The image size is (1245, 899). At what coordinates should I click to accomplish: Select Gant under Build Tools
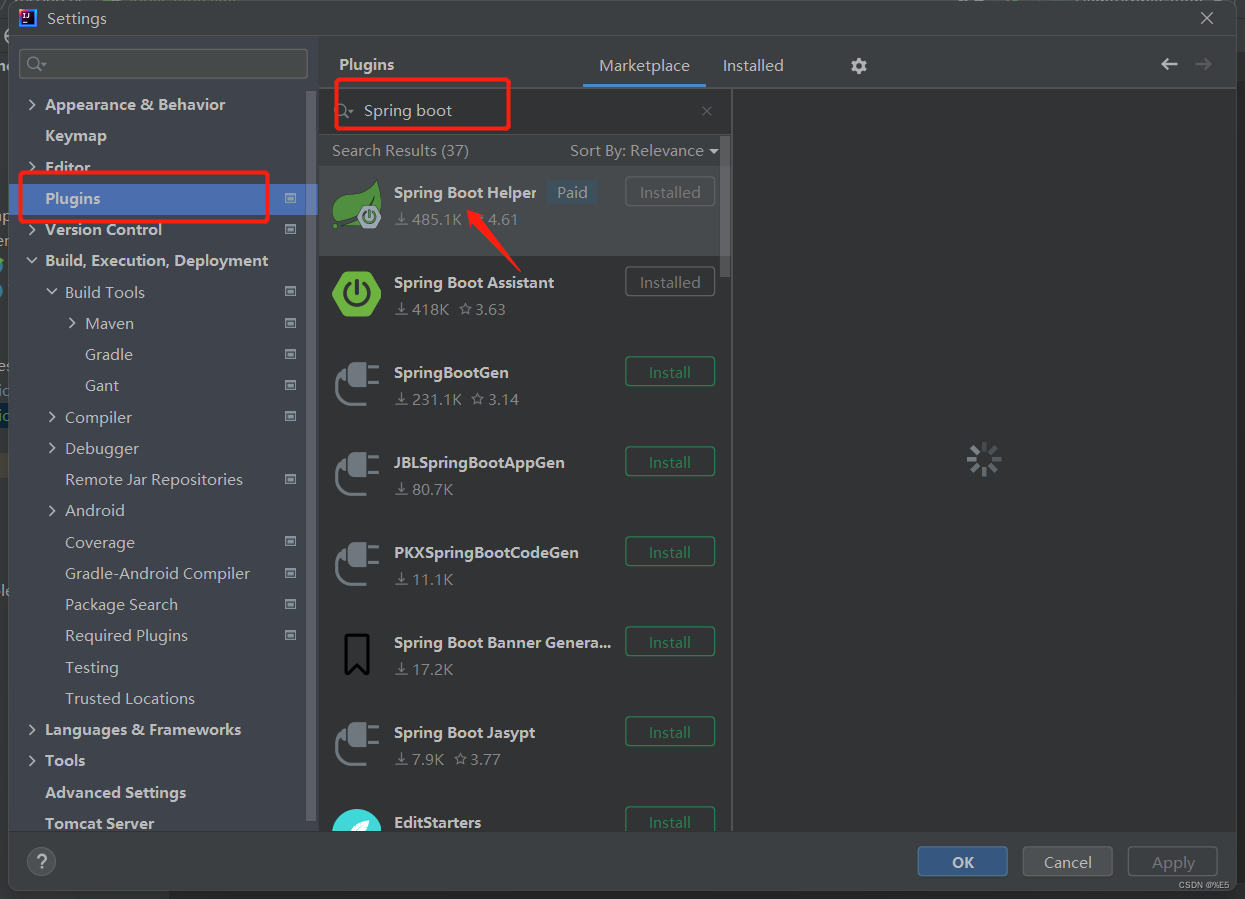pyautogui.click(x=101, y=386)
